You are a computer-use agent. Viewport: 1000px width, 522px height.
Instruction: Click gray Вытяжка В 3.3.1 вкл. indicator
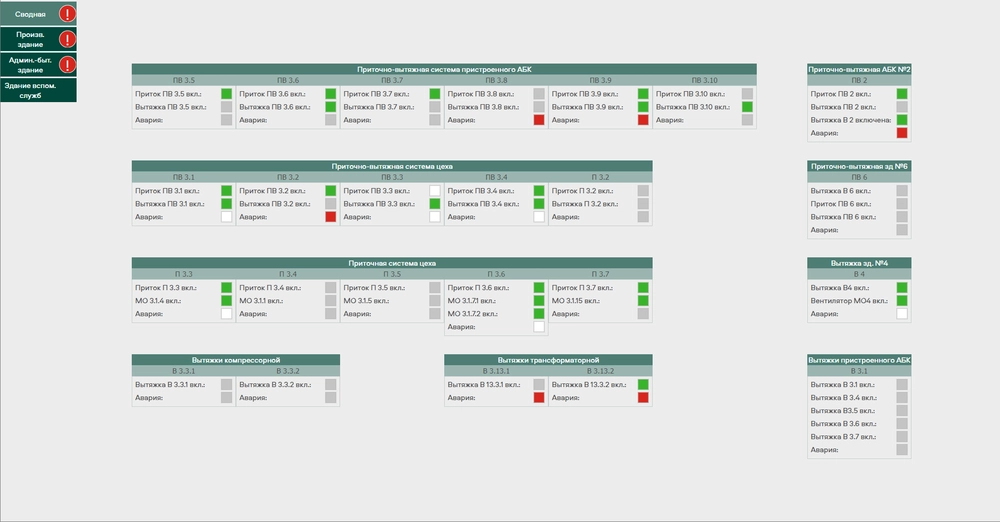(227, 384)
